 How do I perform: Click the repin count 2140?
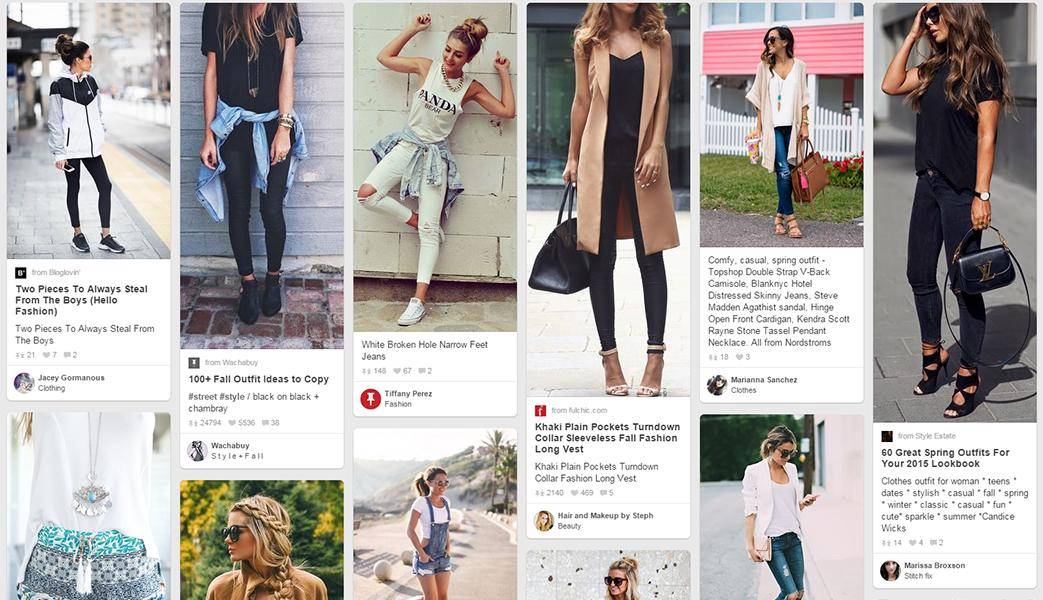click(x=549, y=493)
